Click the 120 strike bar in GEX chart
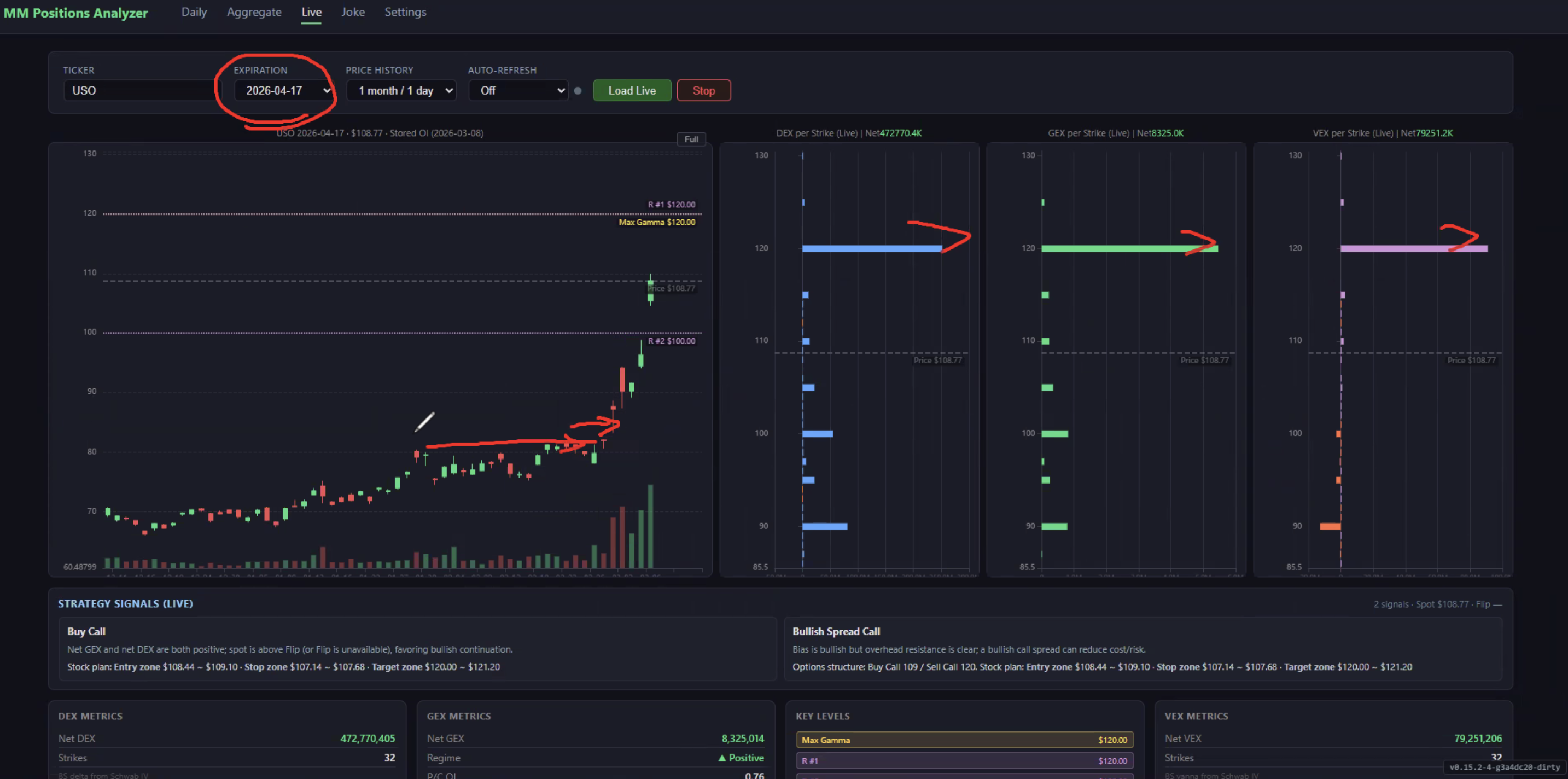This screenshot has width=1568, height=779. click(1129, 248)
